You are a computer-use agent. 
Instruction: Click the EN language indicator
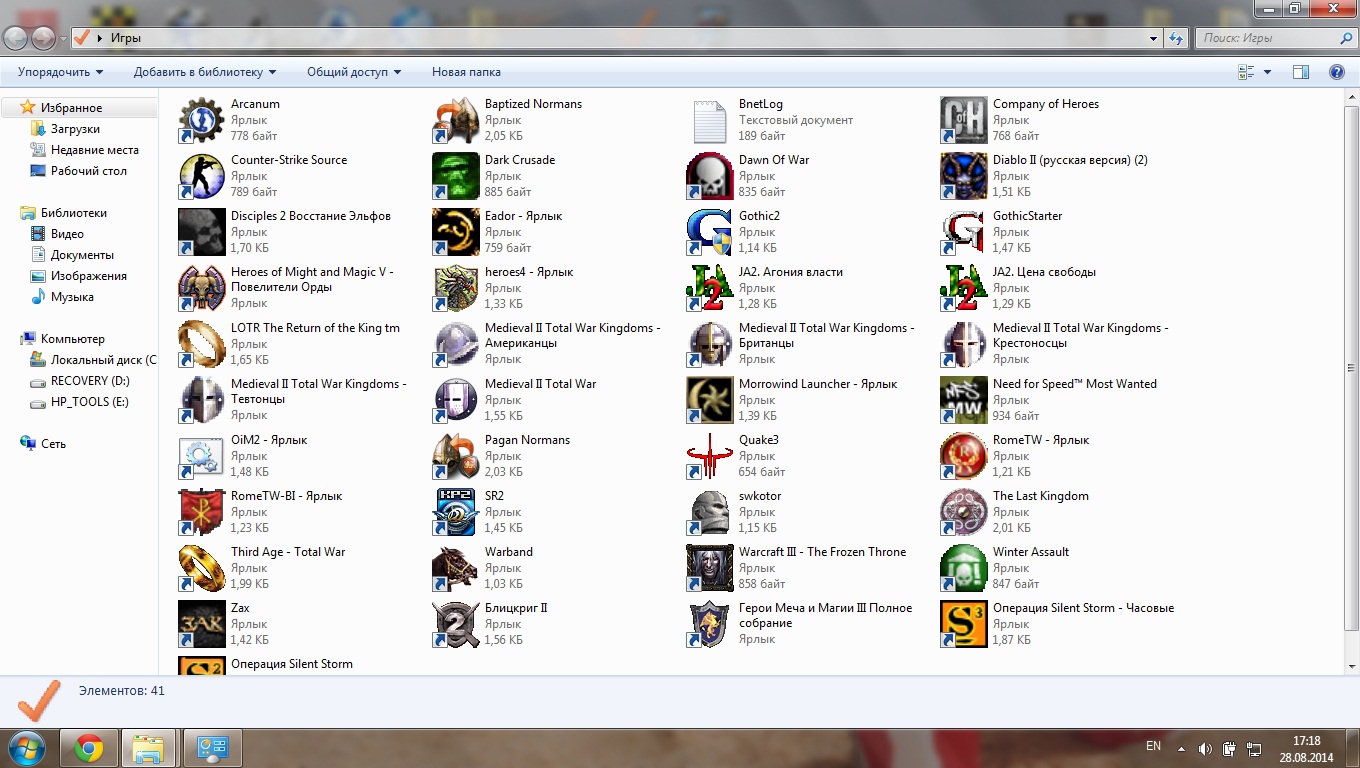click(x=1153, y=746)
